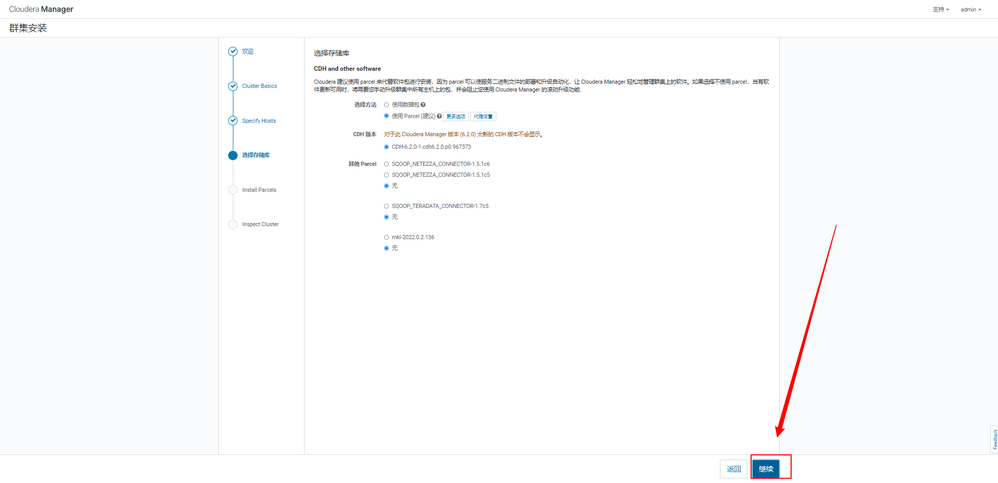Click the orange CDH version warning text

pyautogui.click(x=463, y=135)
